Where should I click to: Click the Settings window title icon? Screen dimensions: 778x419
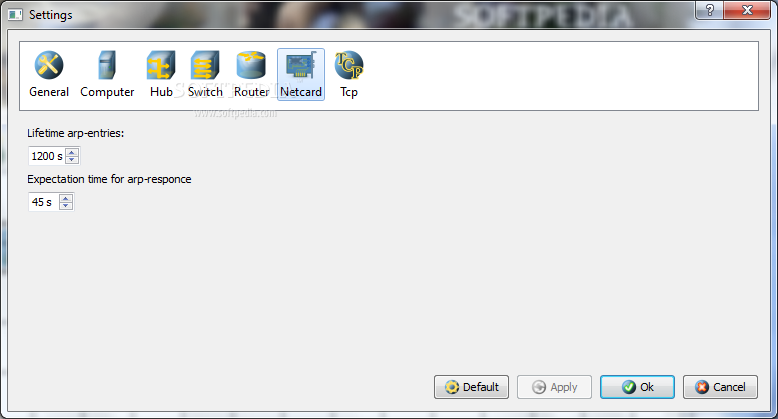15,14
